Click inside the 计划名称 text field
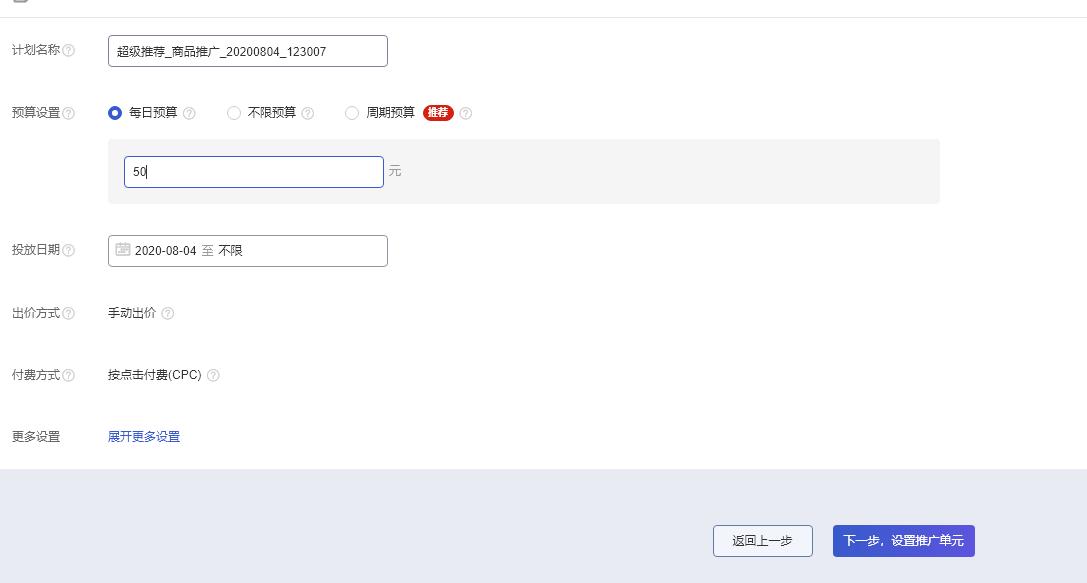This screenshot has height=583, width=1087. [247, 50]
